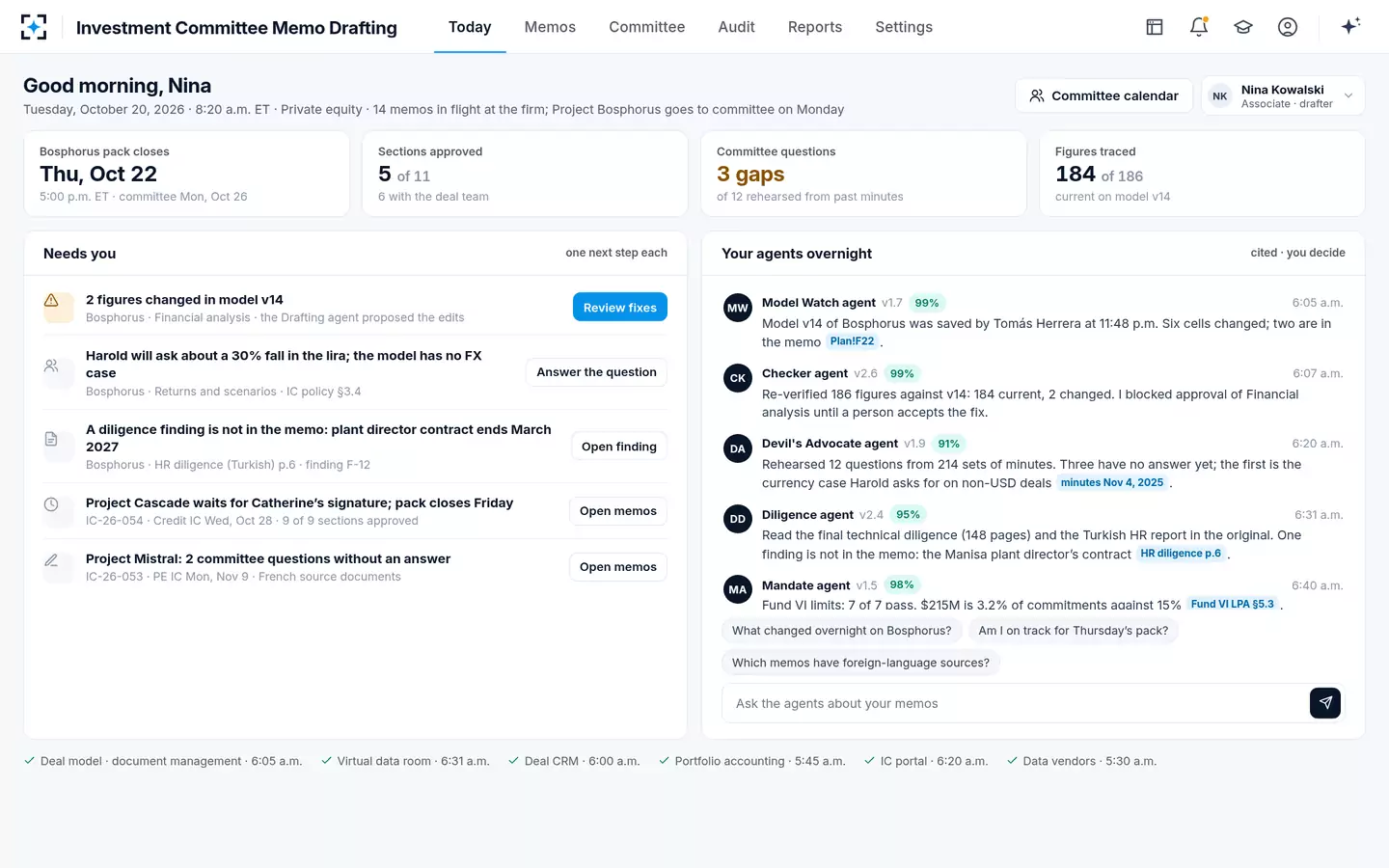Ask what changed overnight on Bosphorus
Viewport: 1389px width, 868px height.
(x=841, y=631)
